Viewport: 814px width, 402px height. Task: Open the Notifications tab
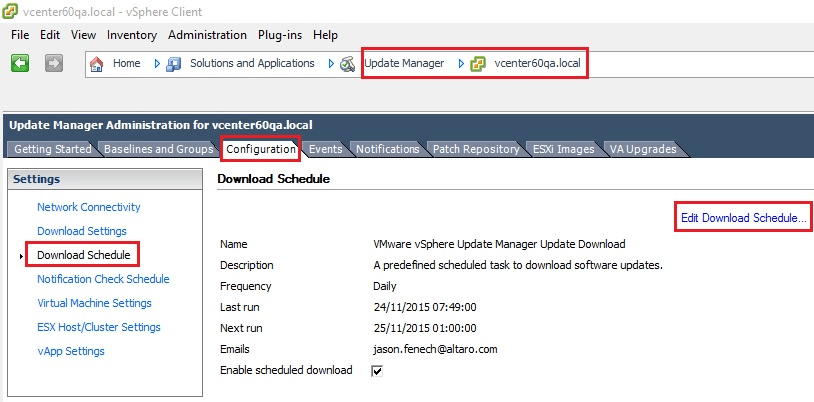tap(387, 149)
